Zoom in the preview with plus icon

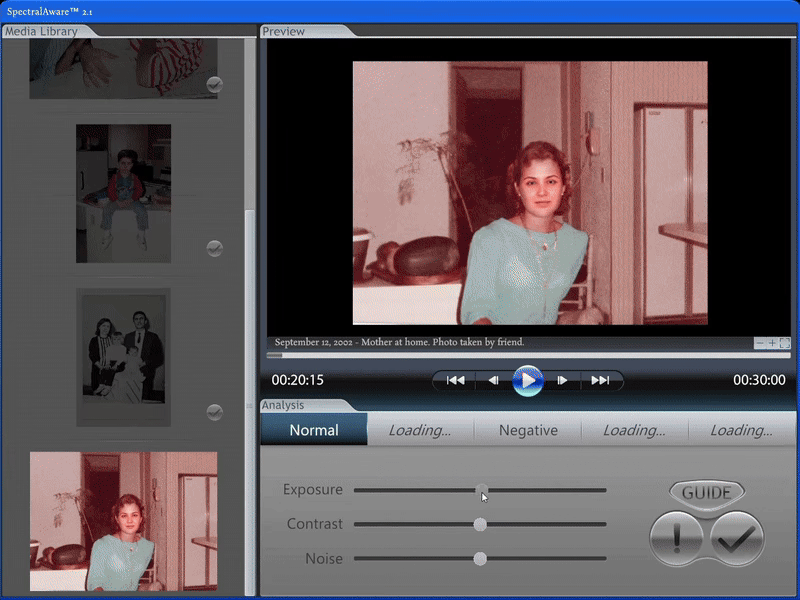pos(772,343)
